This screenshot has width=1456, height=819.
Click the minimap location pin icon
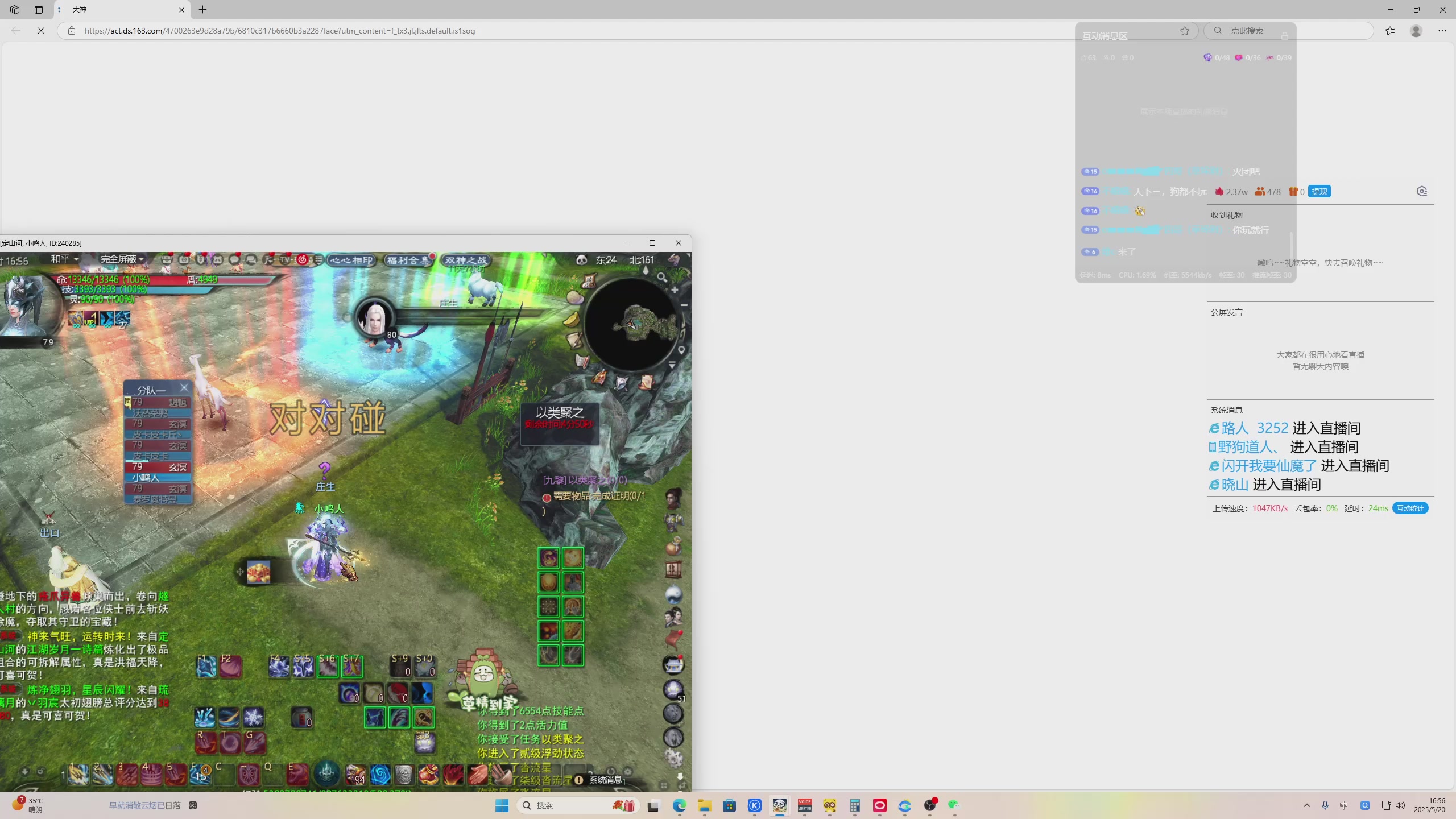[681, 350]
